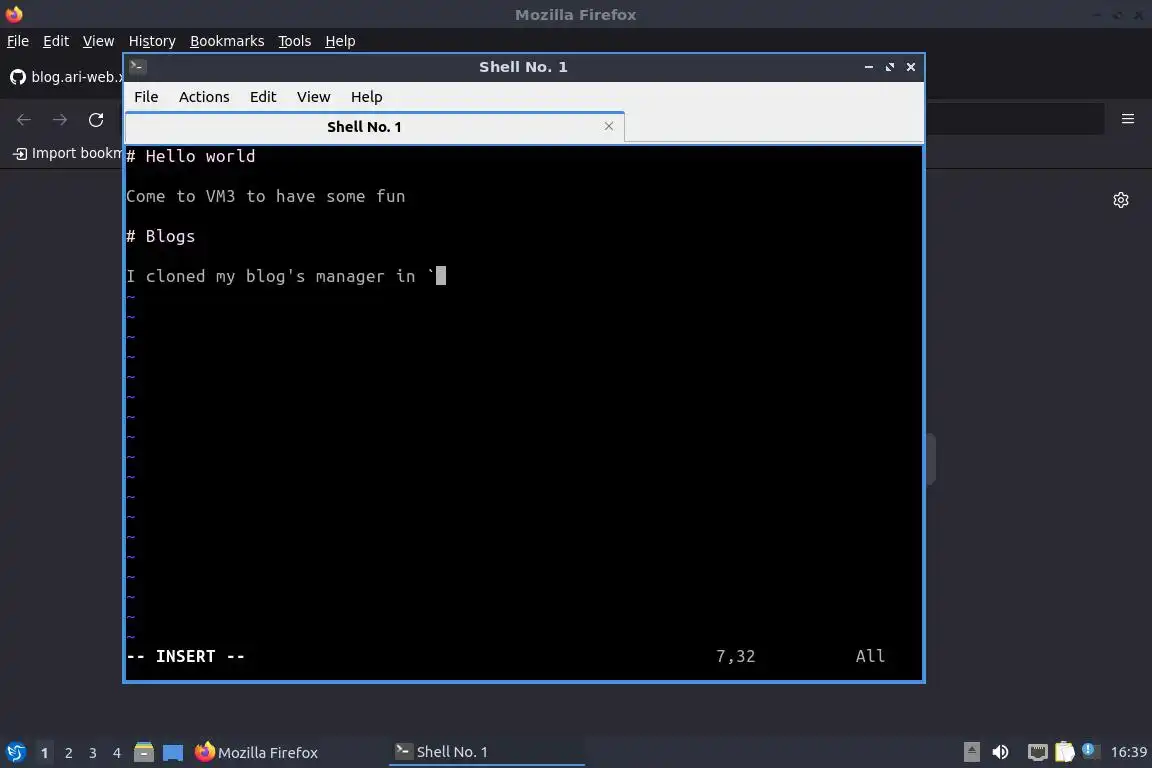Close the Shell No. 1 tab
The image size is (1152, 768).
[x=608, y=126]
